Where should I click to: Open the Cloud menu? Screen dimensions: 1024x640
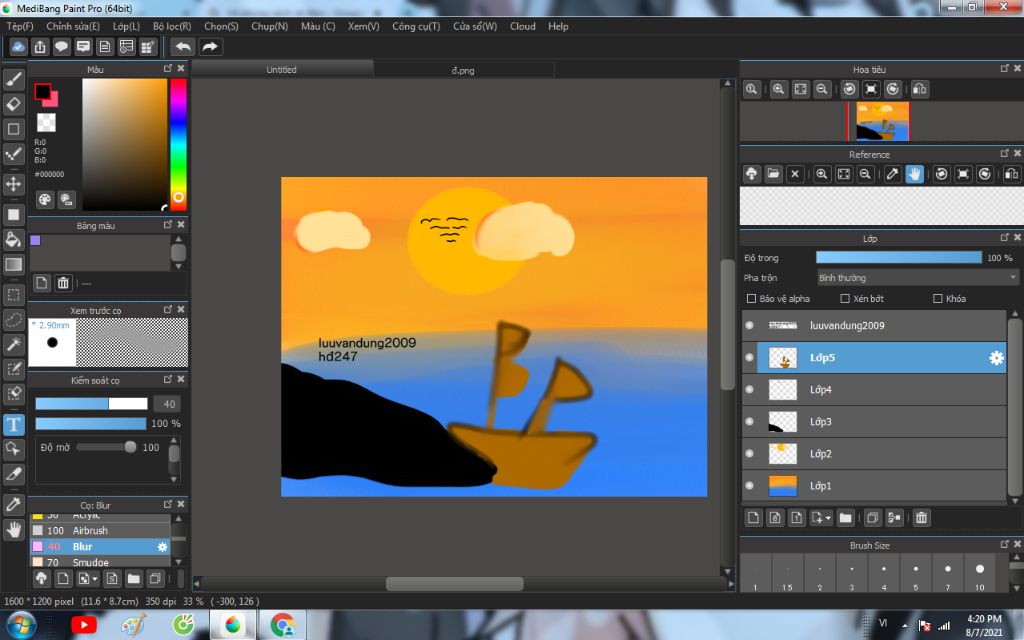(x=522, y=26)
